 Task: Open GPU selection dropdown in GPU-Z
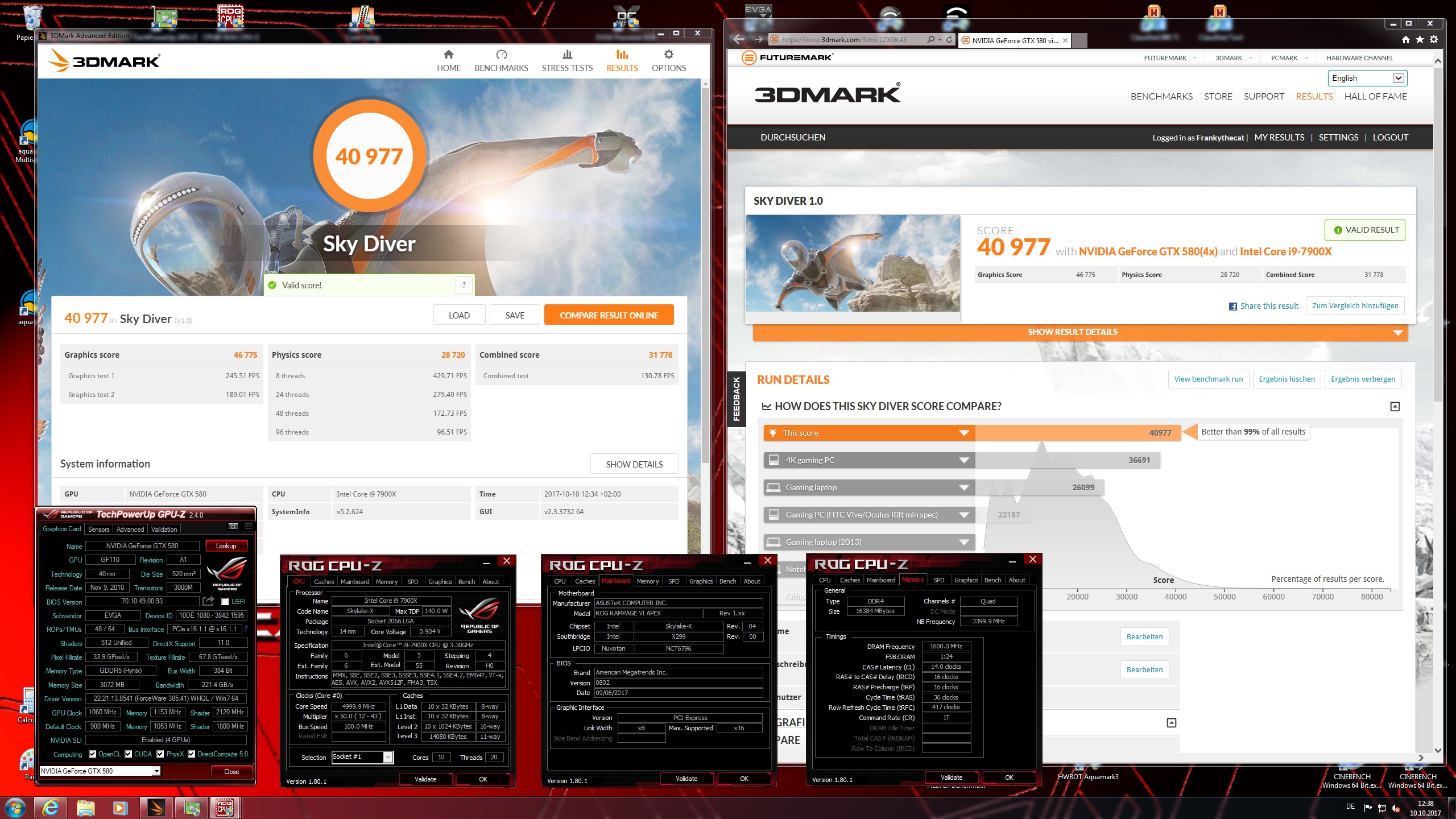click(156, 771)
